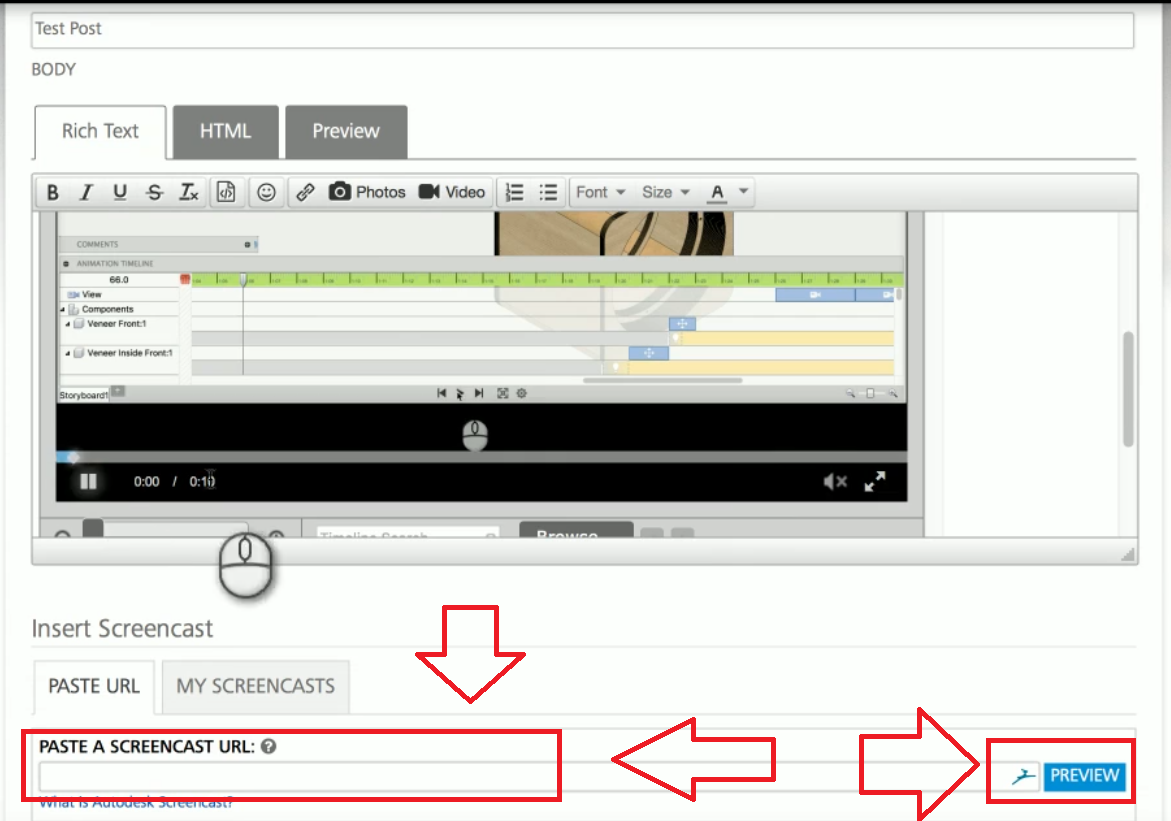The width and height of the screenshot is (1171, 821).
Task: Open Size dropdown
Action: coord(665,193)
